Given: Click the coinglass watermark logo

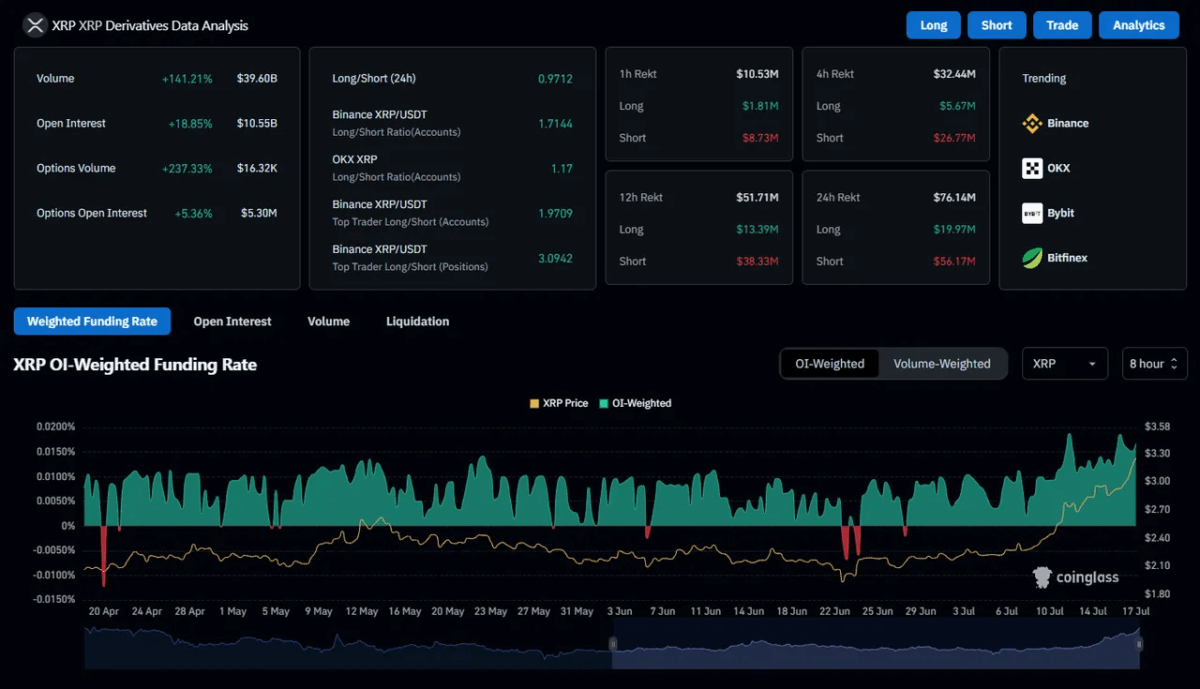Looking at the screenshot, I should point(1075,577).
